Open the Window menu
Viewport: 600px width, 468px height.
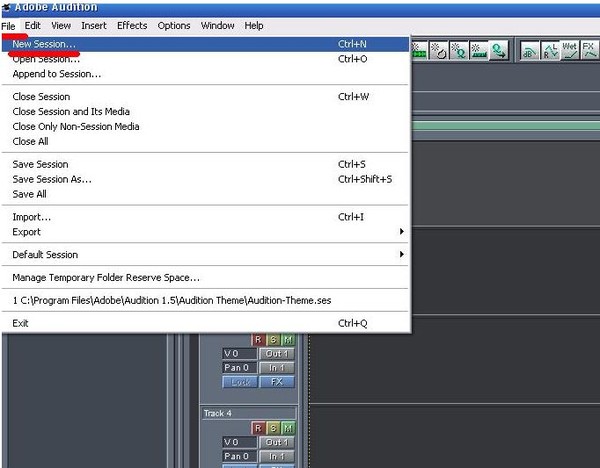[x=217, y=26]
